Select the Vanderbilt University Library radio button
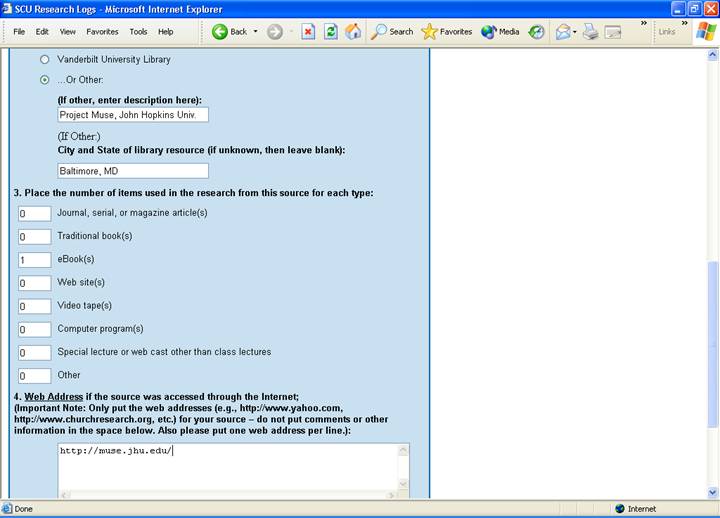Screen dimensions: 720x518 click(x=44, y=60)
